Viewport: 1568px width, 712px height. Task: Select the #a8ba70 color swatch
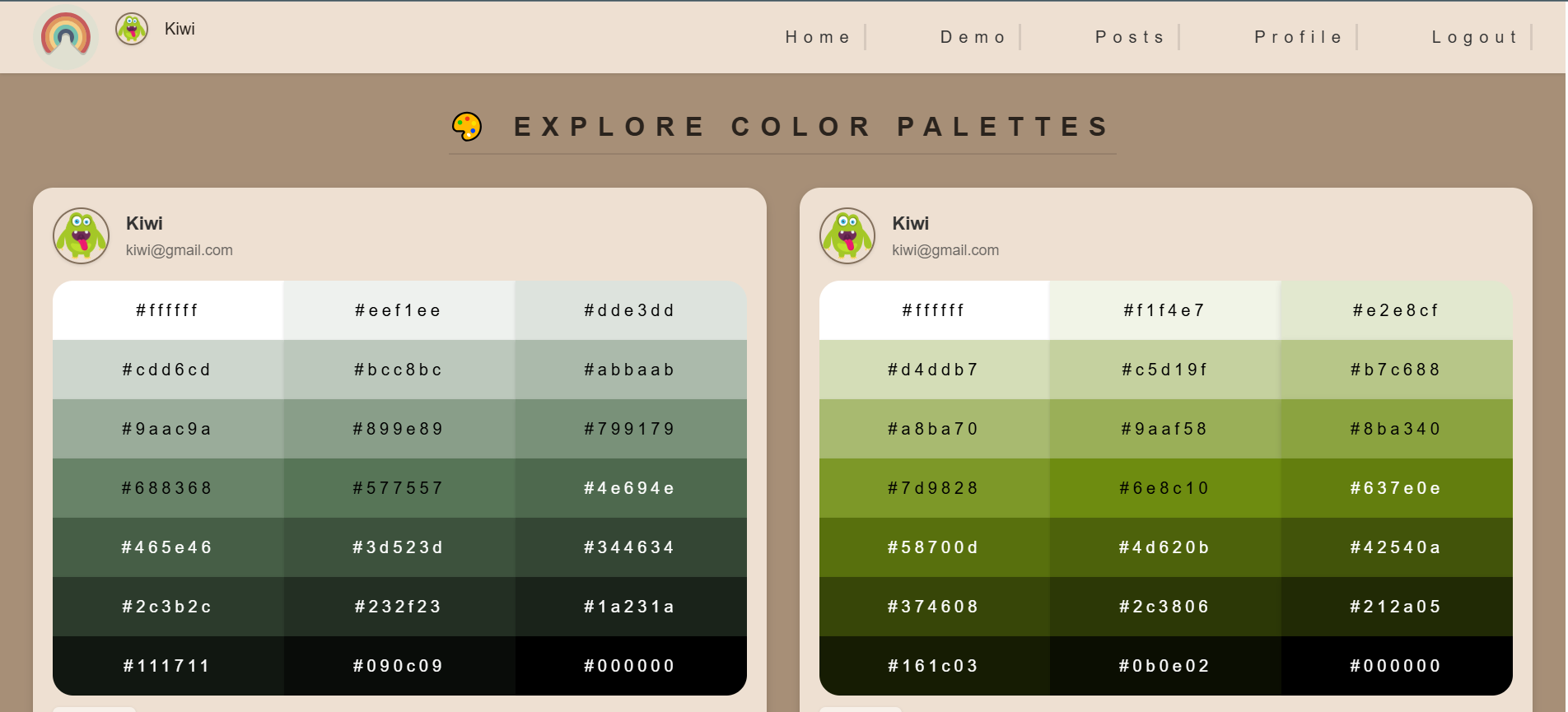935,429
